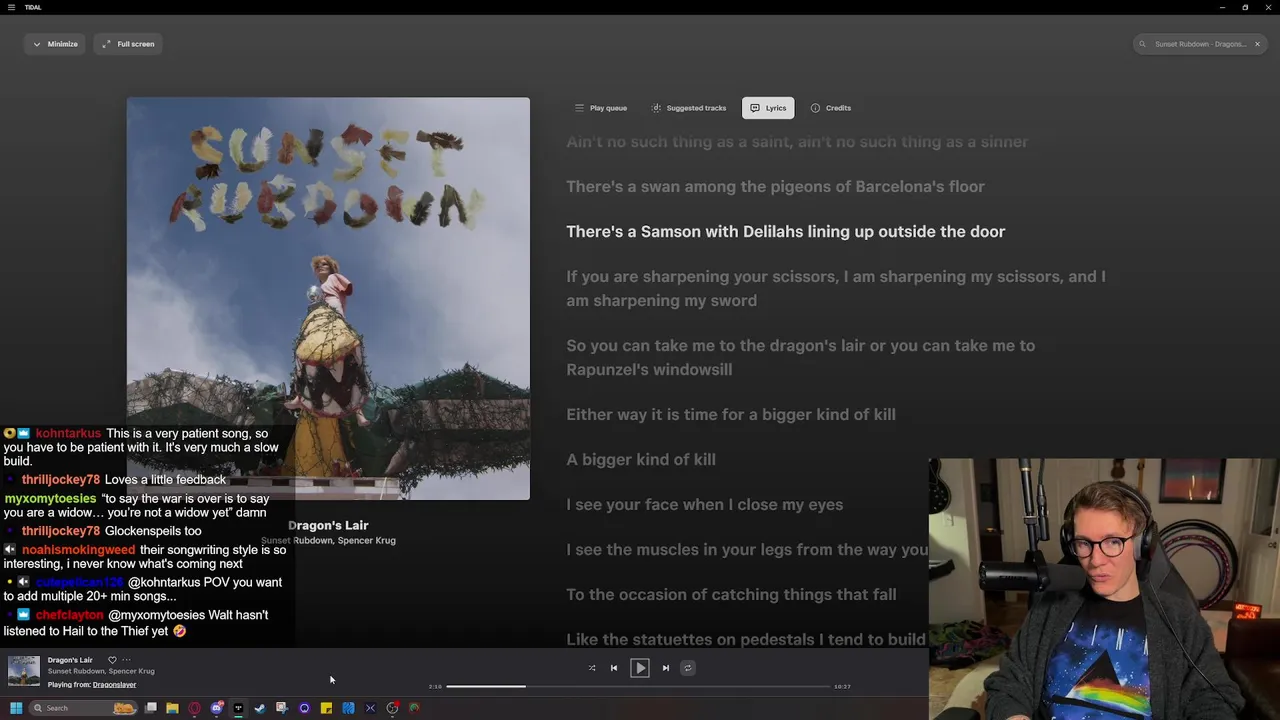
Task: Jump to lyric "I see your face when I close my eyes"
Action: (705, 505)
